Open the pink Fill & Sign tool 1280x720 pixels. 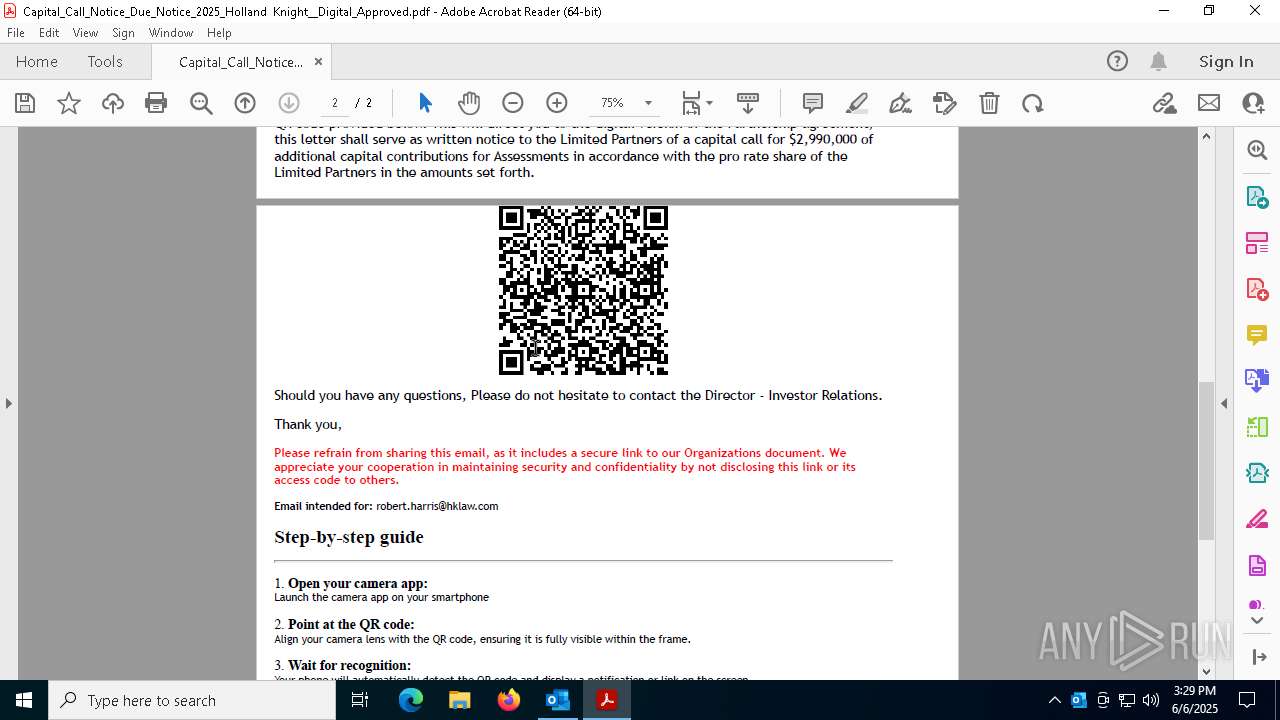(1257, 519)
